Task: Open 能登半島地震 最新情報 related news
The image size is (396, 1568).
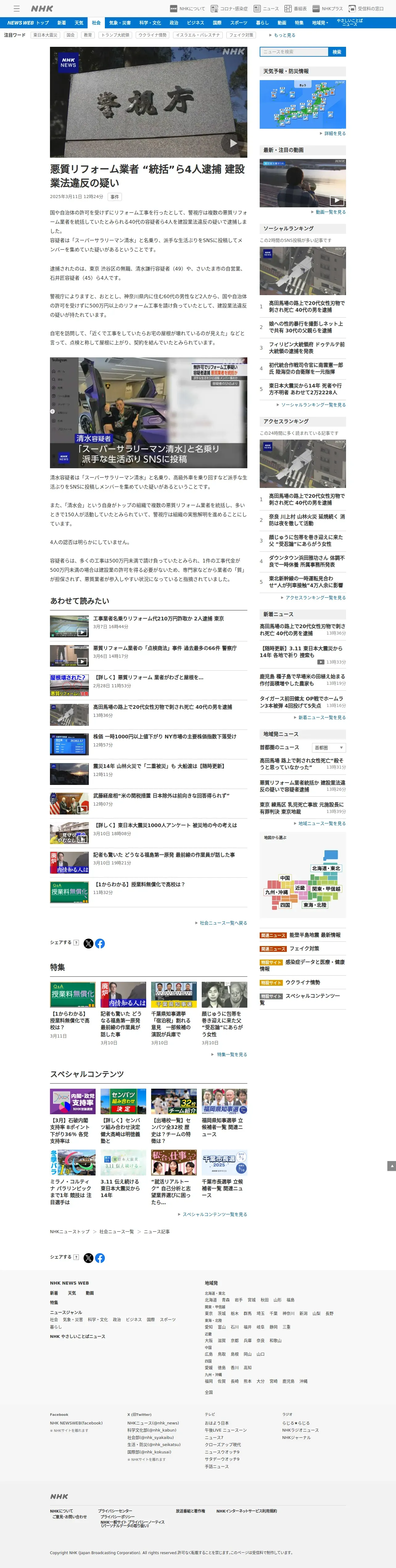Action: point(315,935)
